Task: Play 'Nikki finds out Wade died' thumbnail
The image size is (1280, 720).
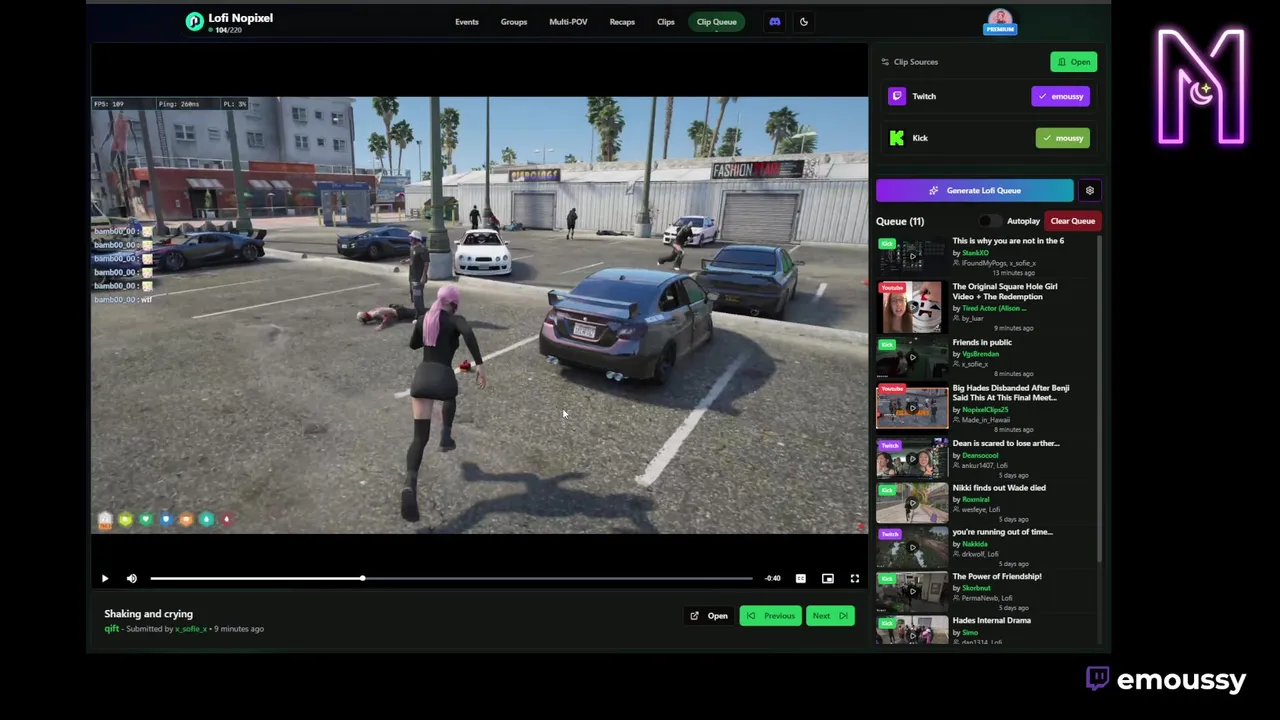Action: (912, 503)
